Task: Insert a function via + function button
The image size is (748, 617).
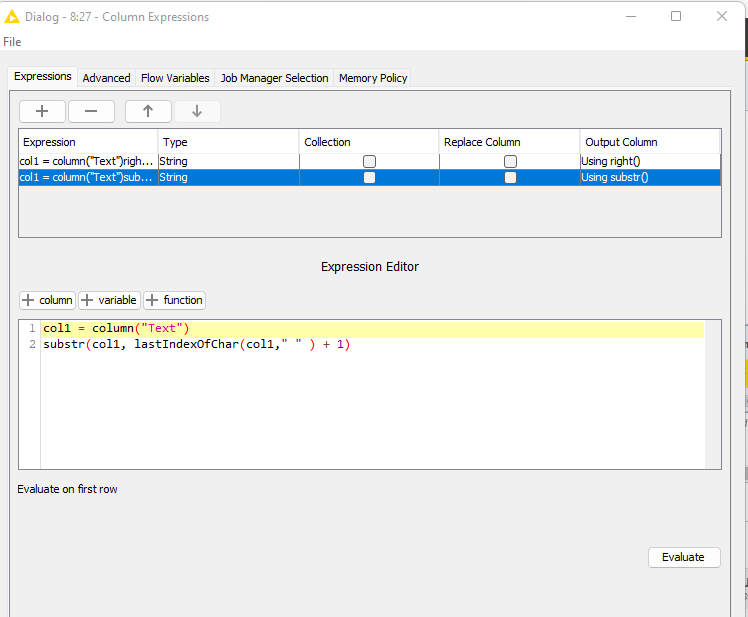Action: click(175, 300)
